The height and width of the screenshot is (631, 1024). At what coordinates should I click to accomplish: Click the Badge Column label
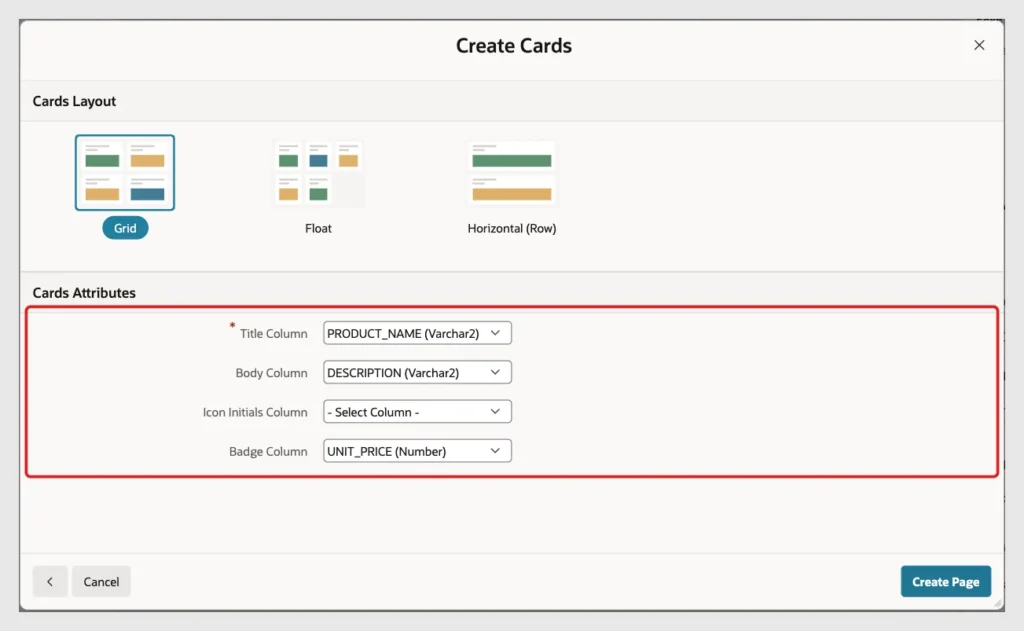(268, 451)
